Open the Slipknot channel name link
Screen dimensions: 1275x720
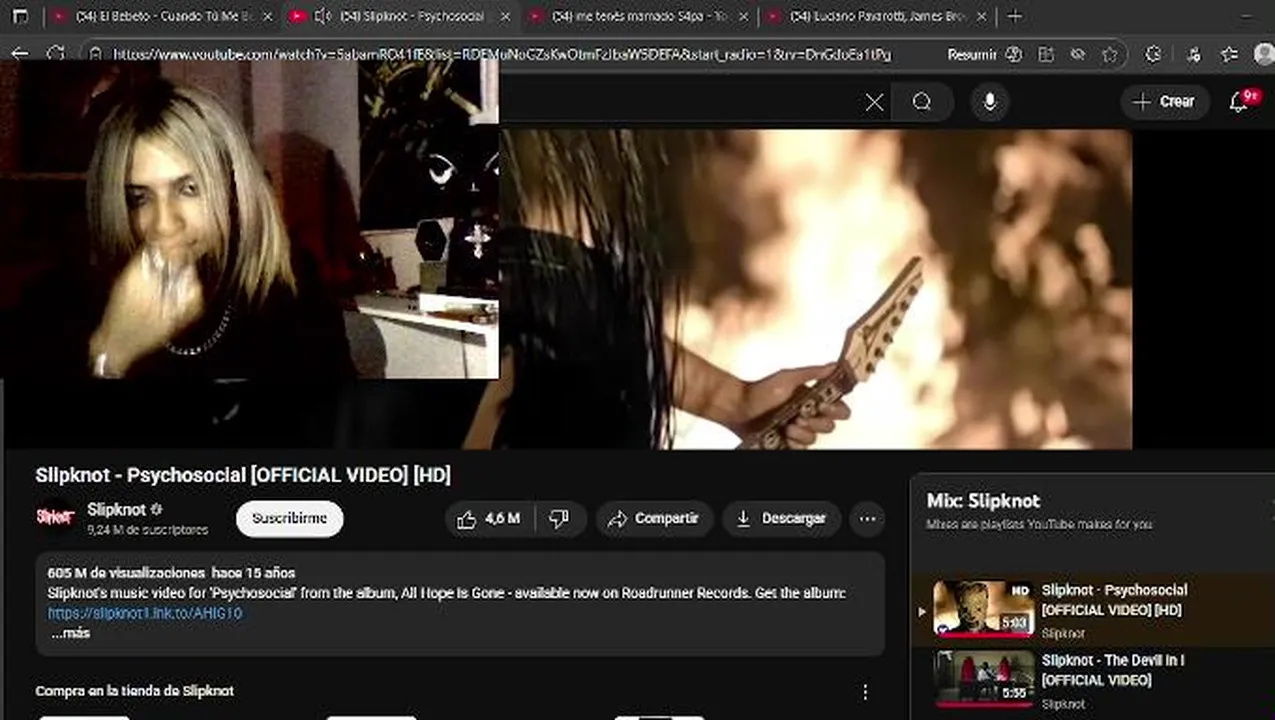pyautogui.click(x=116, y=509)
